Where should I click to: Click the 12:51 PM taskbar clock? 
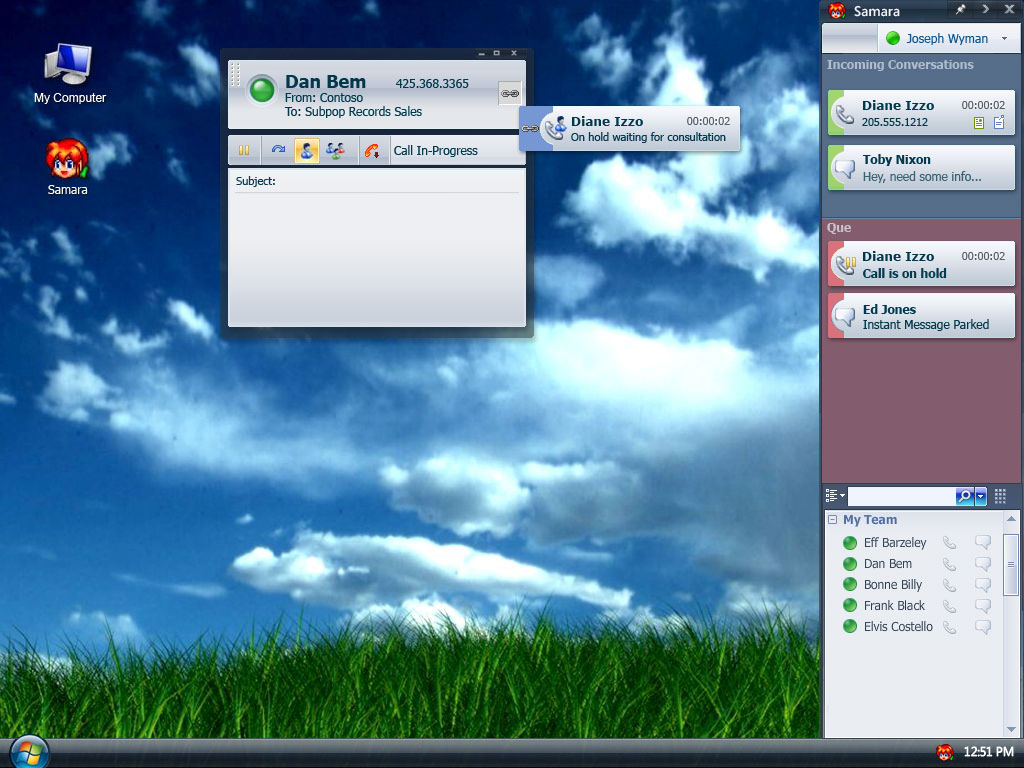(988, 752)
